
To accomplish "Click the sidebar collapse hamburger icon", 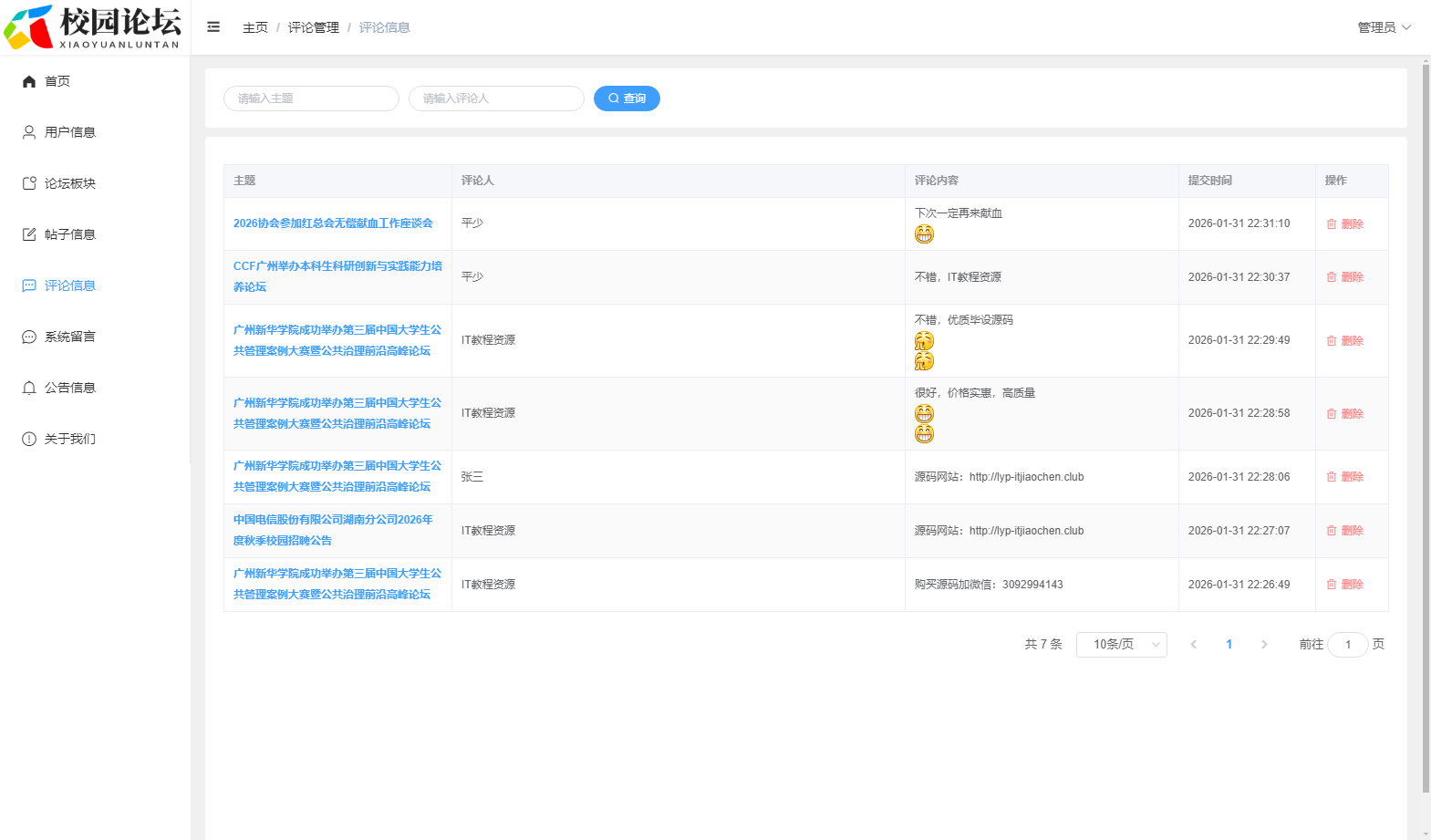I will click(x=213, y=27).
